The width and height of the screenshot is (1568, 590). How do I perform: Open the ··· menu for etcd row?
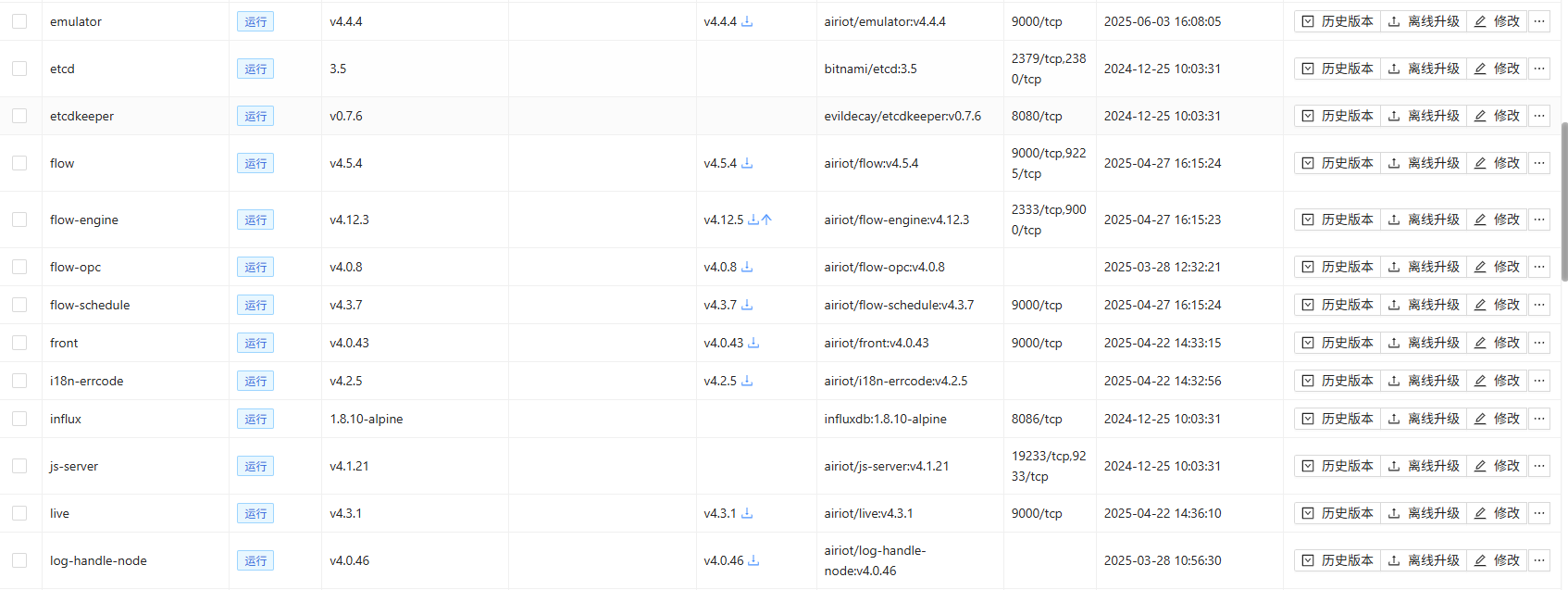pos(1539,69)
